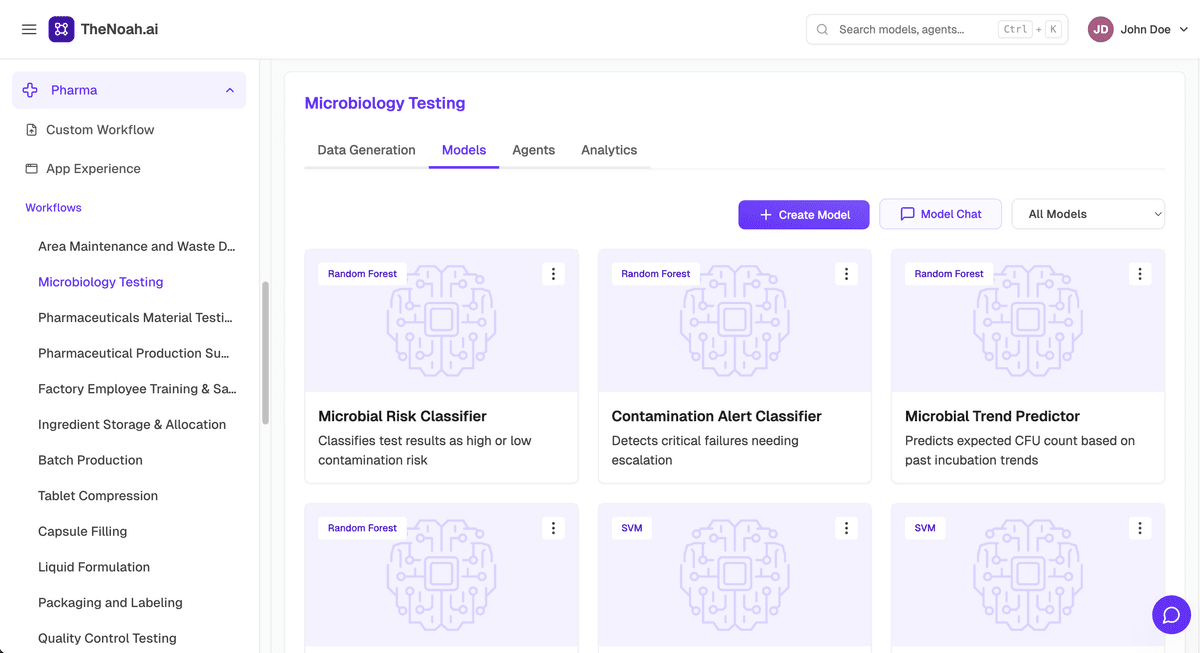Click the sidebar vertical scrollbar
Image resolution: width=1200 pixels, height=653 pixels.
click(265, 352)
